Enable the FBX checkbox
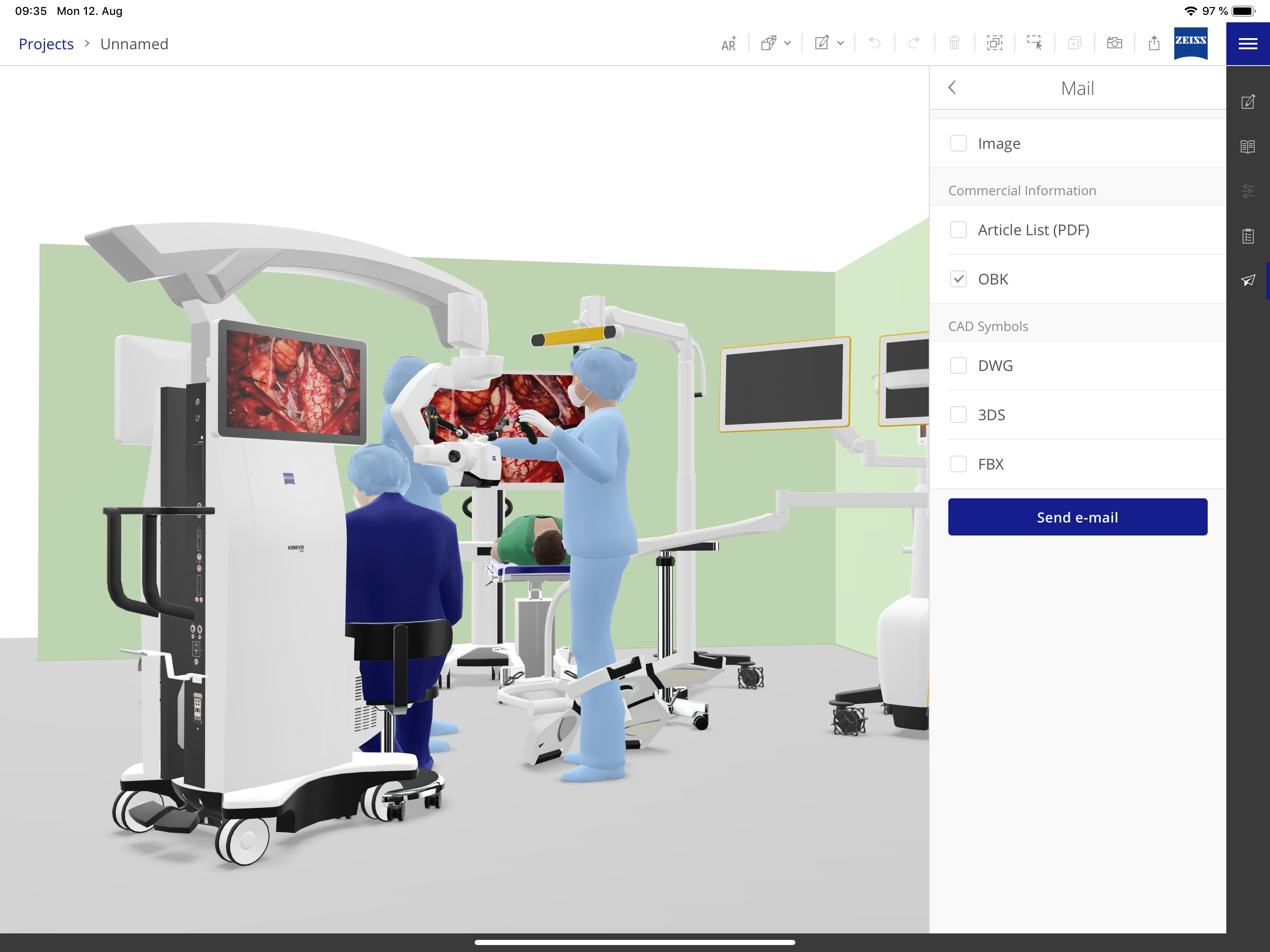Screen dimensions: 1270x952 point(958,464)
